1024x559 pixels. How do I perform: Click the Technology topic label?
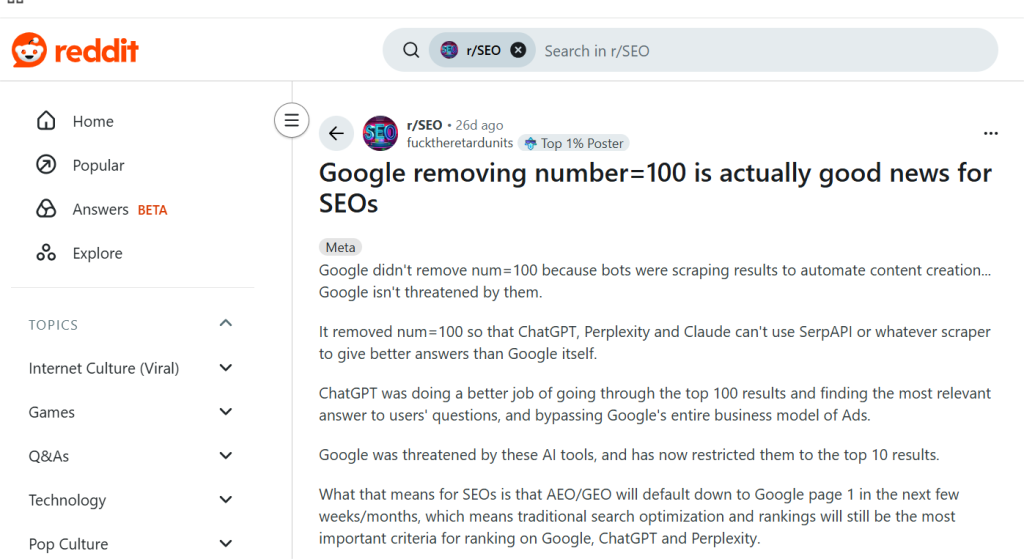coord(67,500)
